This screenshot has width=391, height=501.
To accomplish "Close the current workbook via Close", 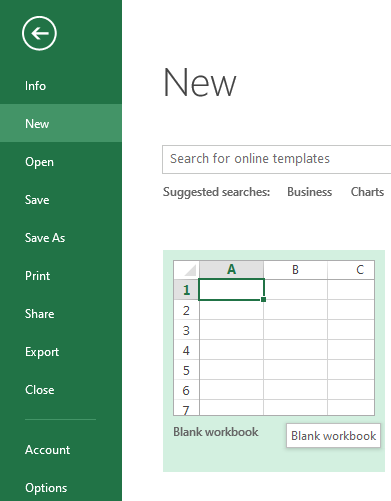I will 61,390.
